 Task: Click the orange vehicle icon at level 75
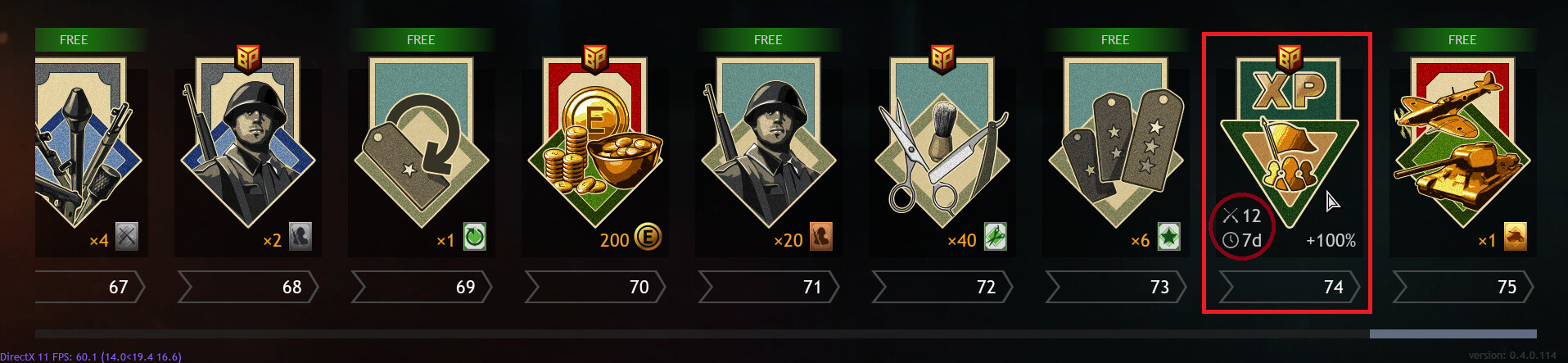tap(1516, 237)
